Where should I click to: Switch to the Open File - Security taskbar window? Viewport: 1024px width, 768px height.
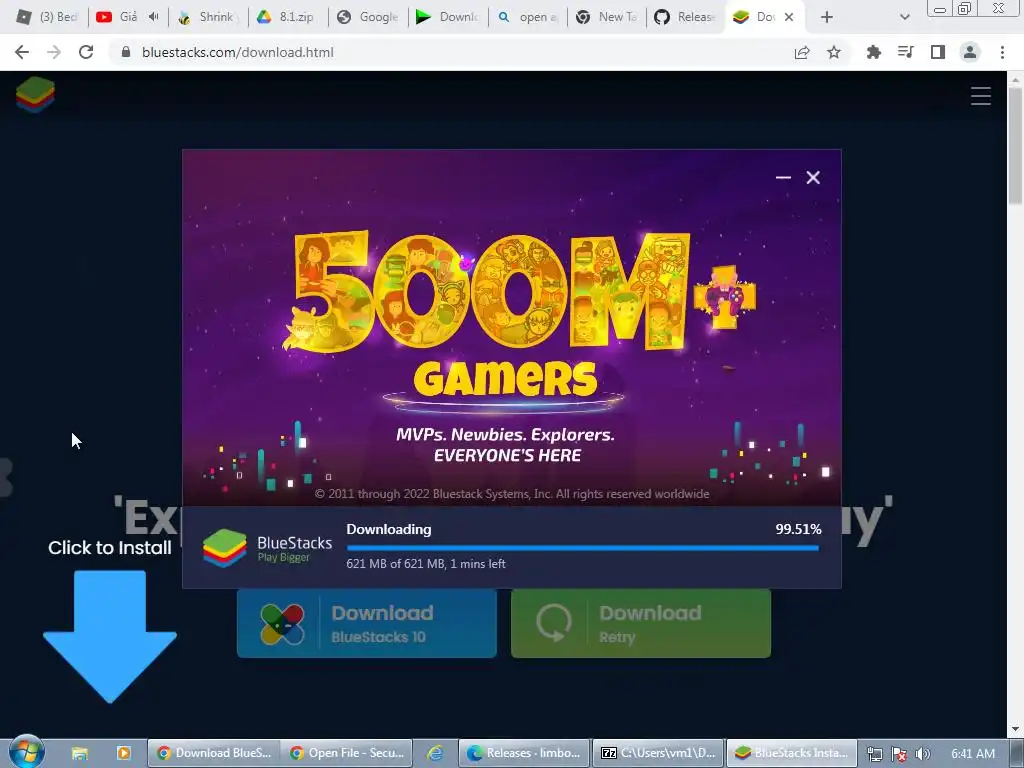(x=347, y=753)
